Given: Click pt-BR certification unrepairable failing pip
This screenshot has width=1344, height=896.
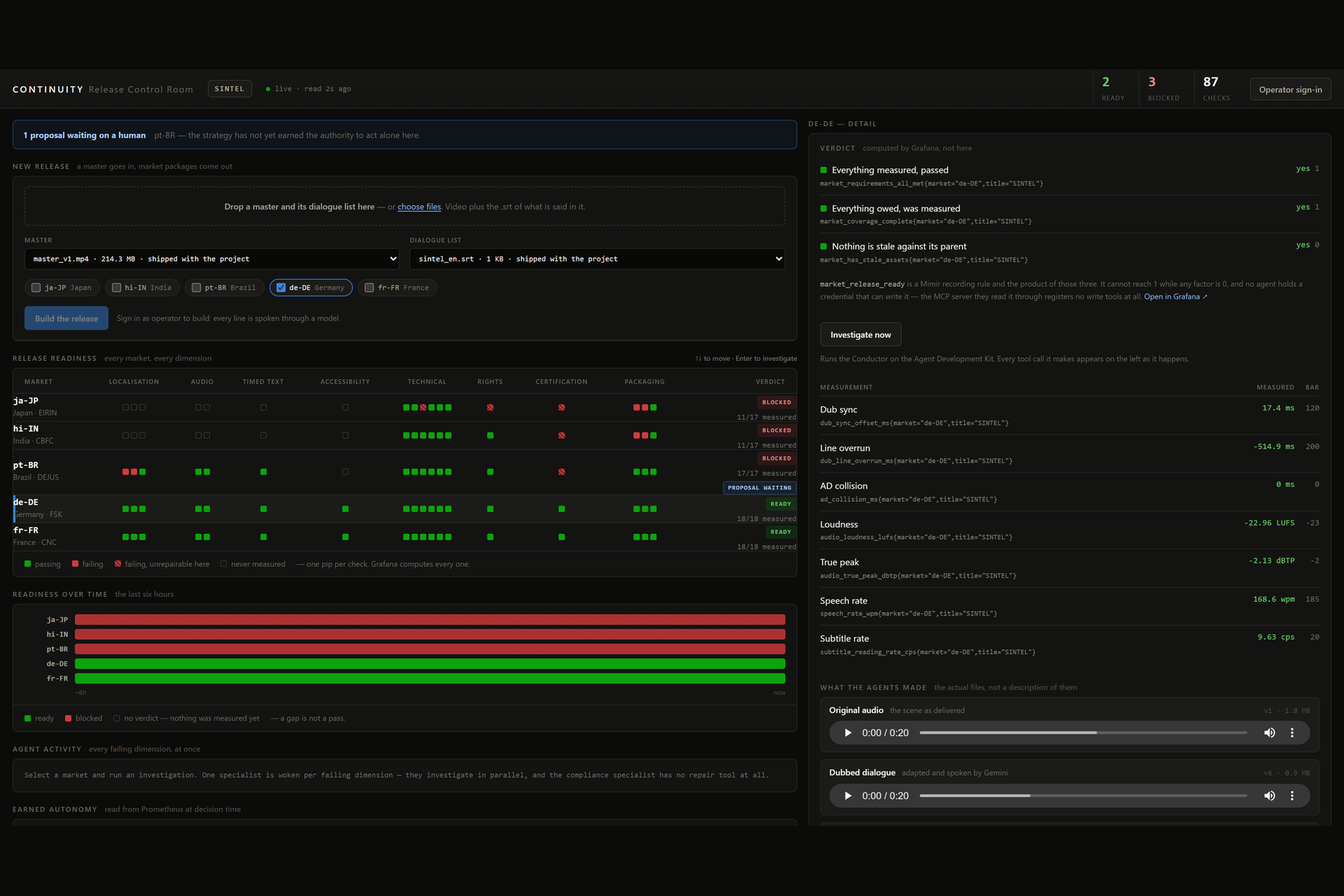Looking at the screenshot, I should [x=561, y=472].
